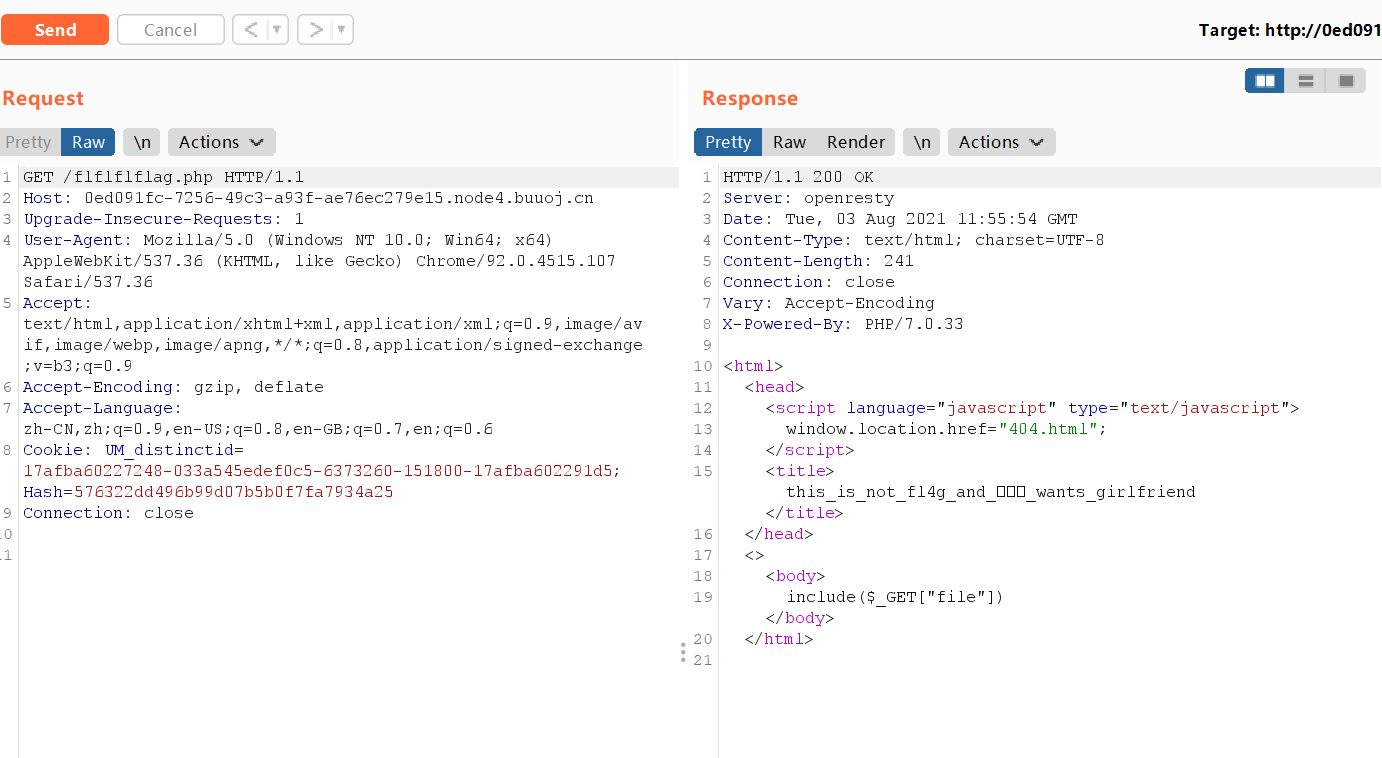Click the orange Send button
1382x758 pixels.
[55, 30]
